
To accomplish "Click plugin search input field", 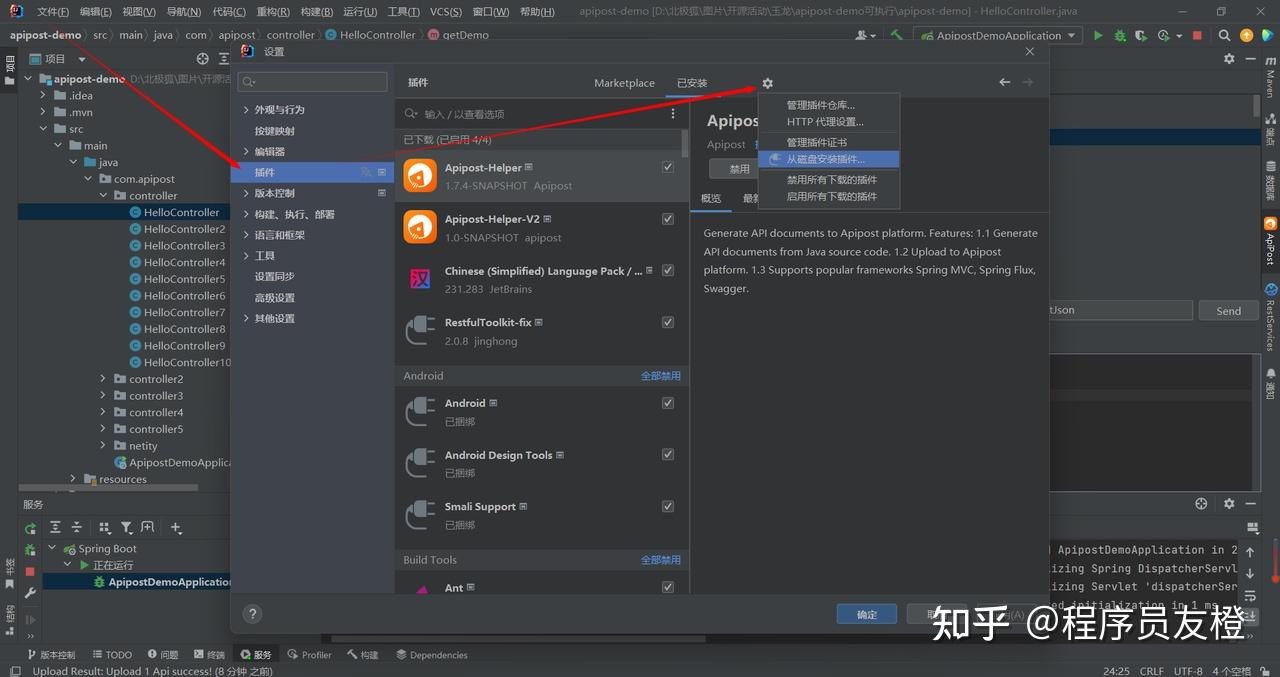I will point(535,114).
